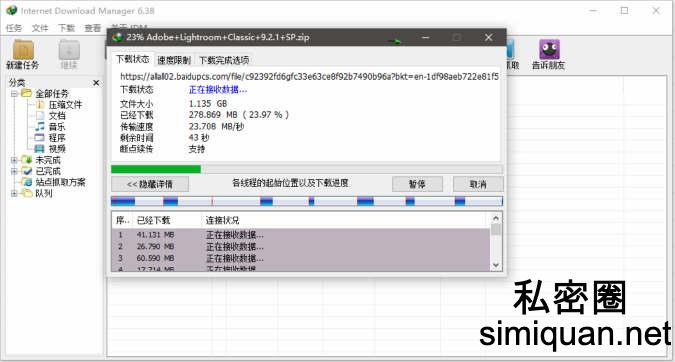Click the 继续 (Resume) toolbar icon
This screenshot has height=362, width=675.
coord(69,54)
